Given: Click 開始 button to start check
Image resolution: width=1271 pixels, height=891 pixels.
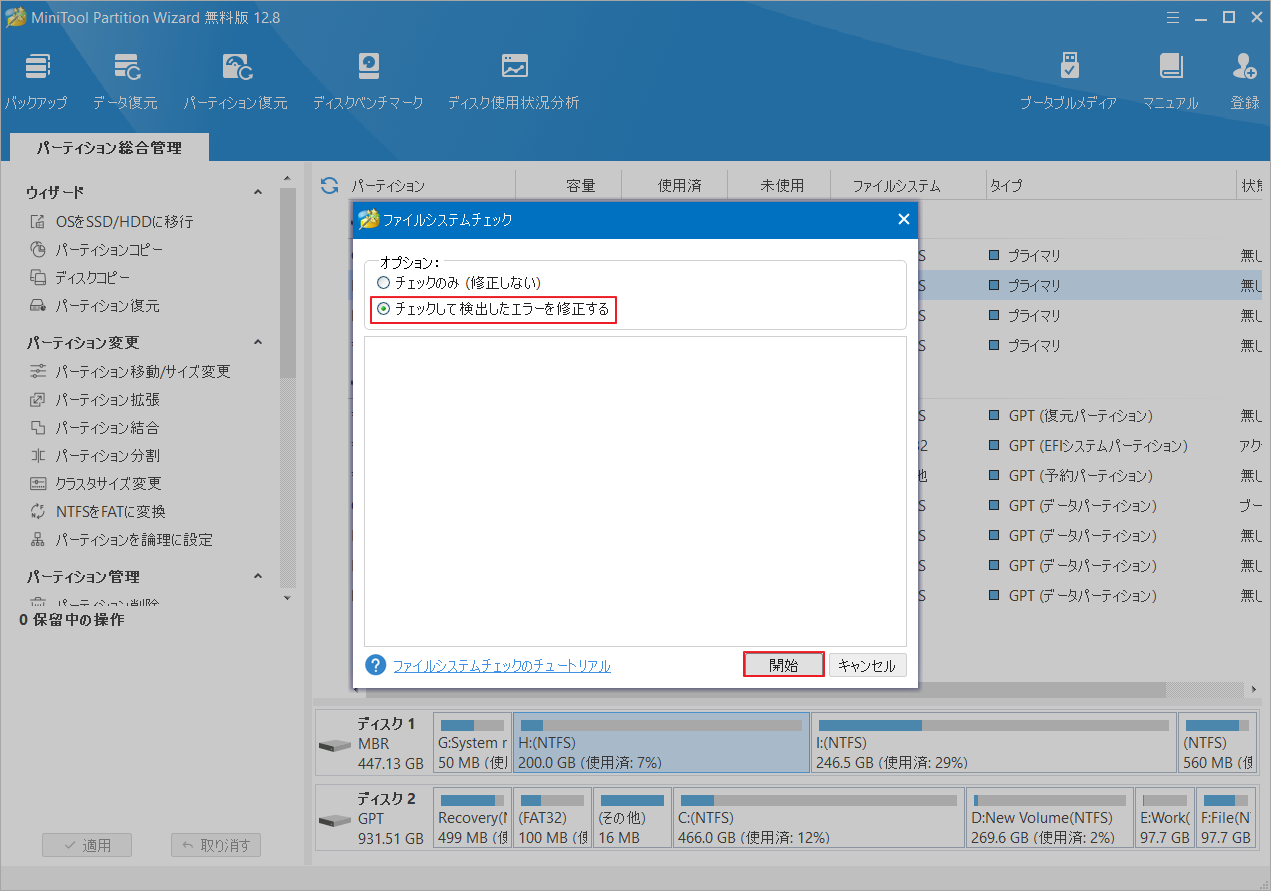Looking at the screenshot, I should pos(784,665).
